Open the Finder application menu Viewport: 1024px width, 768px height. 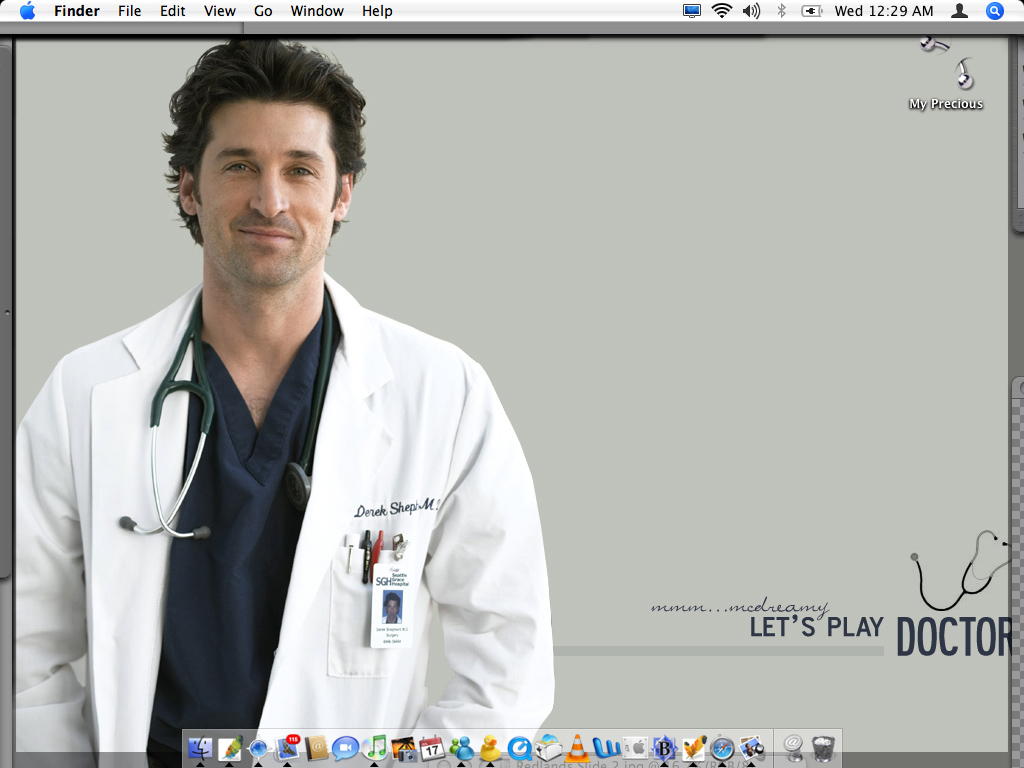(x=76, y=11)
